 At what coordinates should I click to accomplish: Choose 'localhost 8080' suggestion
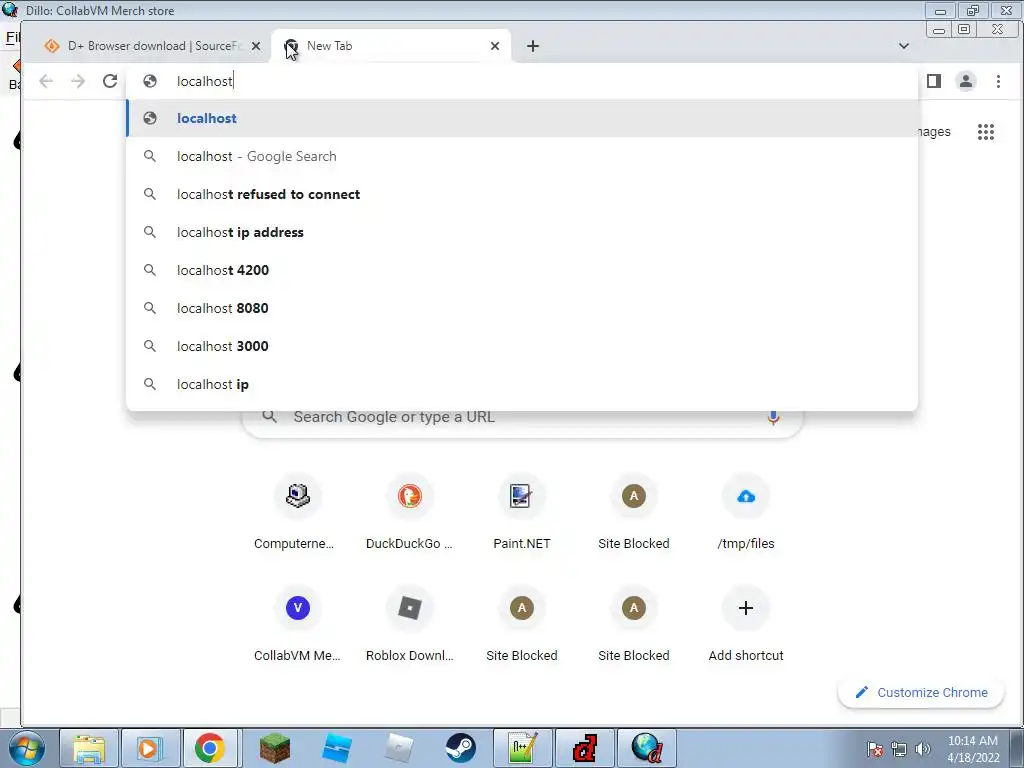click(x=522, y=308)
